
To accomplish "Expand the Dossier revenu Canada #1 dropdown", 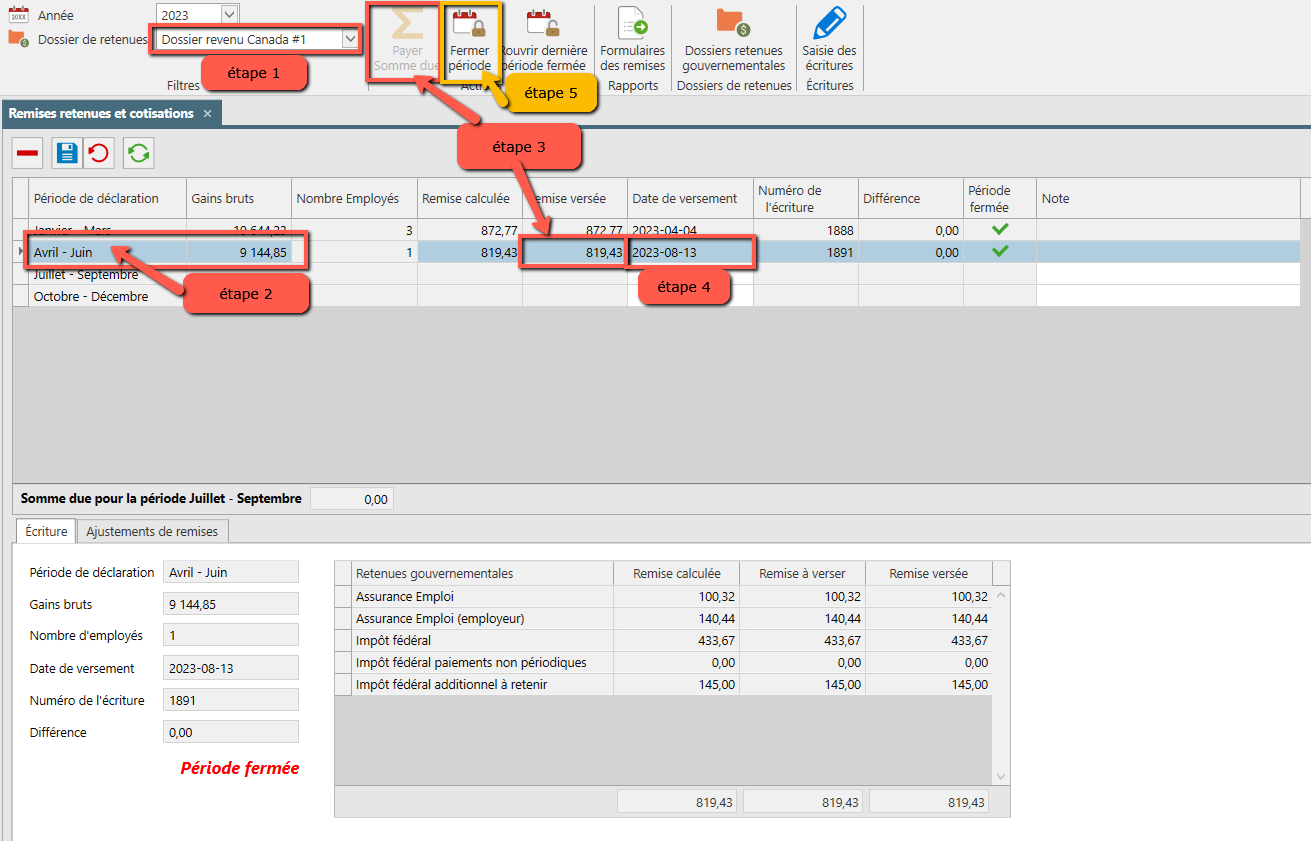I will 350,39.
